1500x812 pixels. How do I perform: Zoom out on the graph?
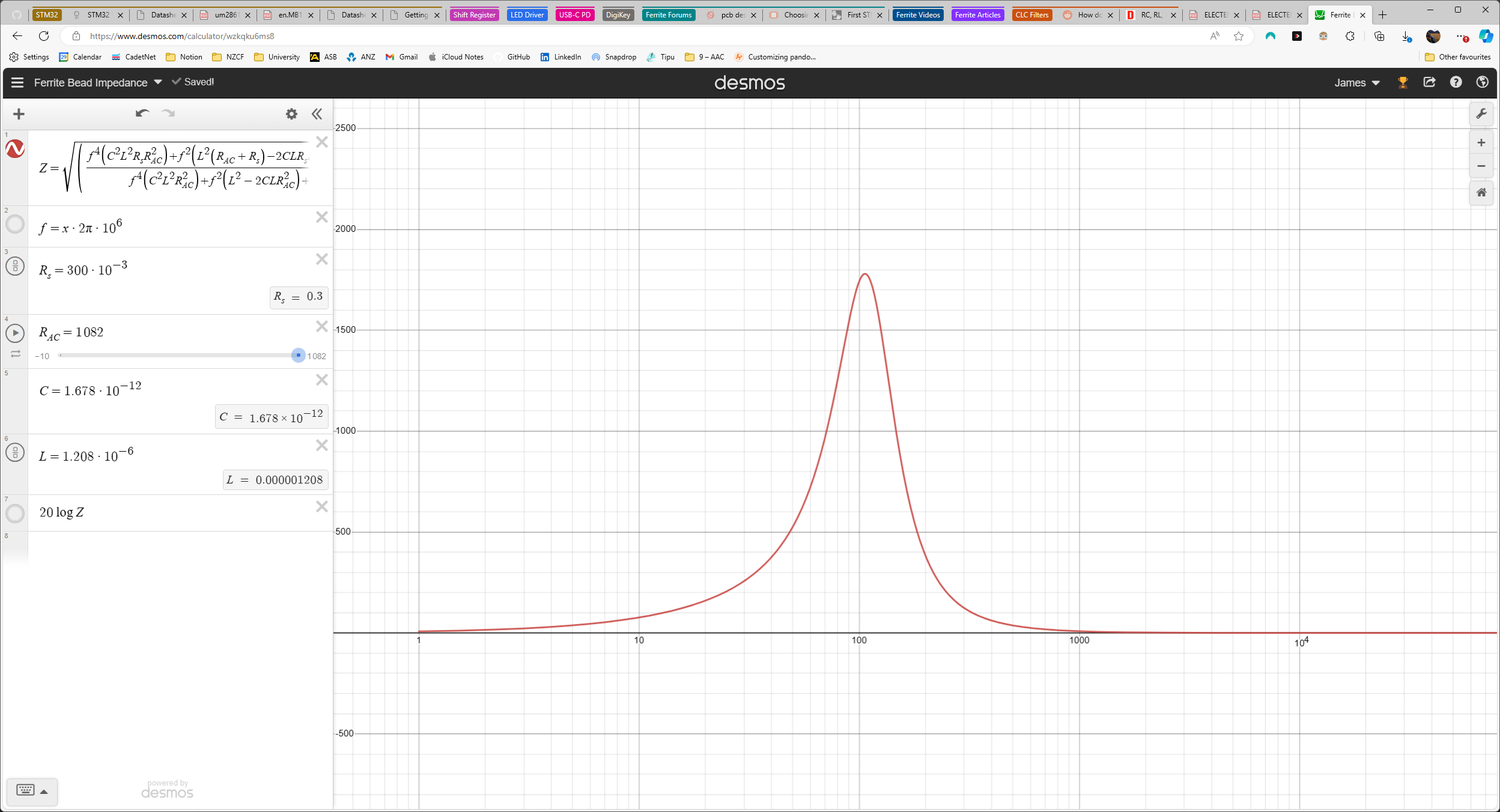pos(1481,166)
